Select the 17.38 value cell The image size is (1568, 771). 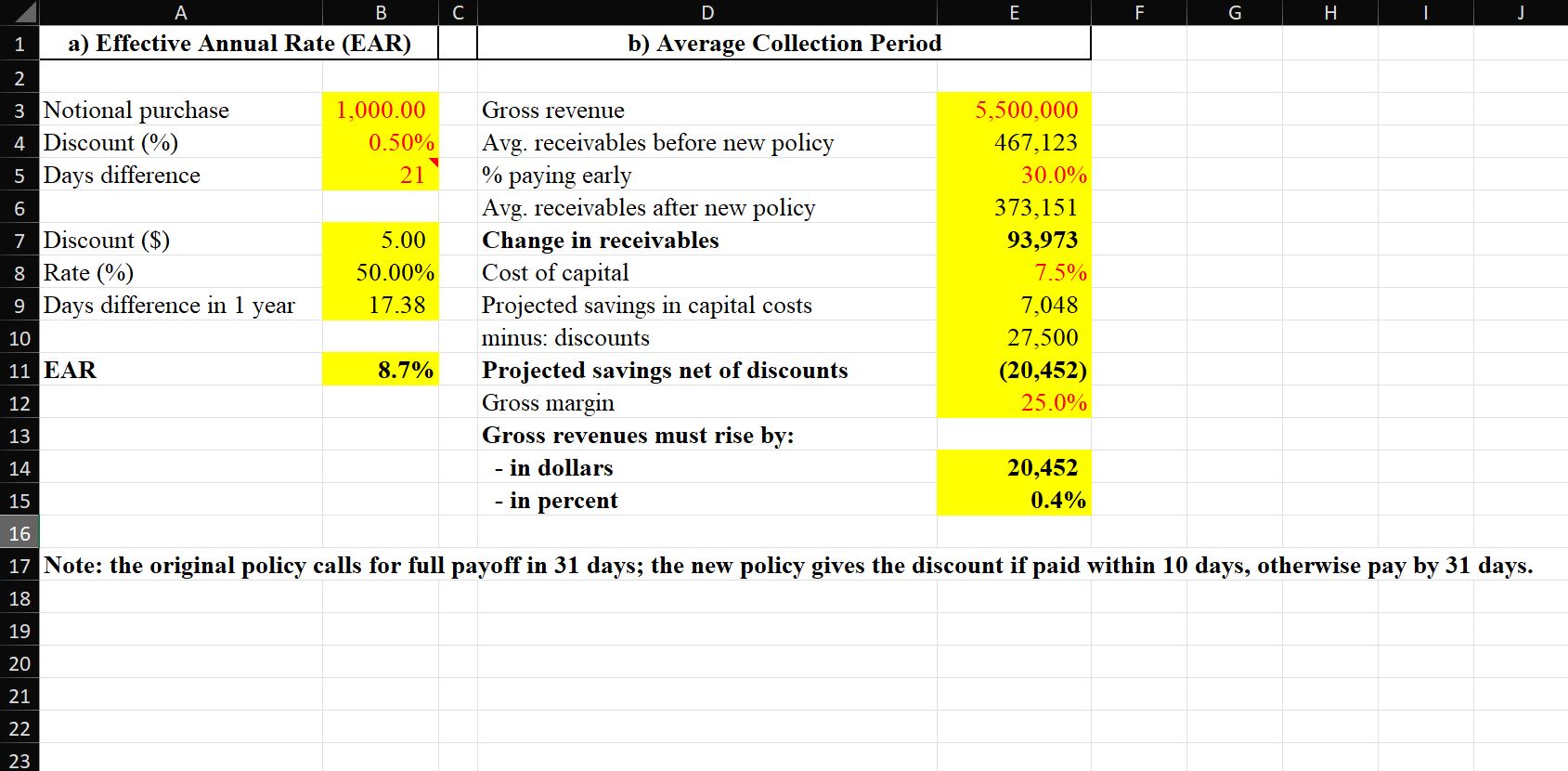click(x=381, y=305)
